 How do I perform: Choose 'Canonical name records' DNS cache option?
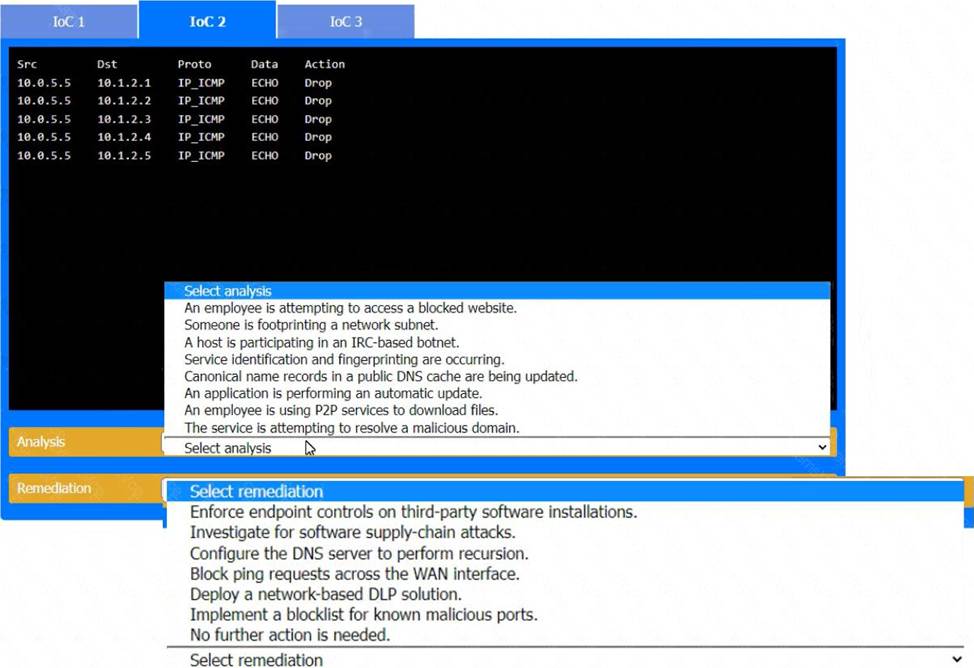[x=380, y=376]
